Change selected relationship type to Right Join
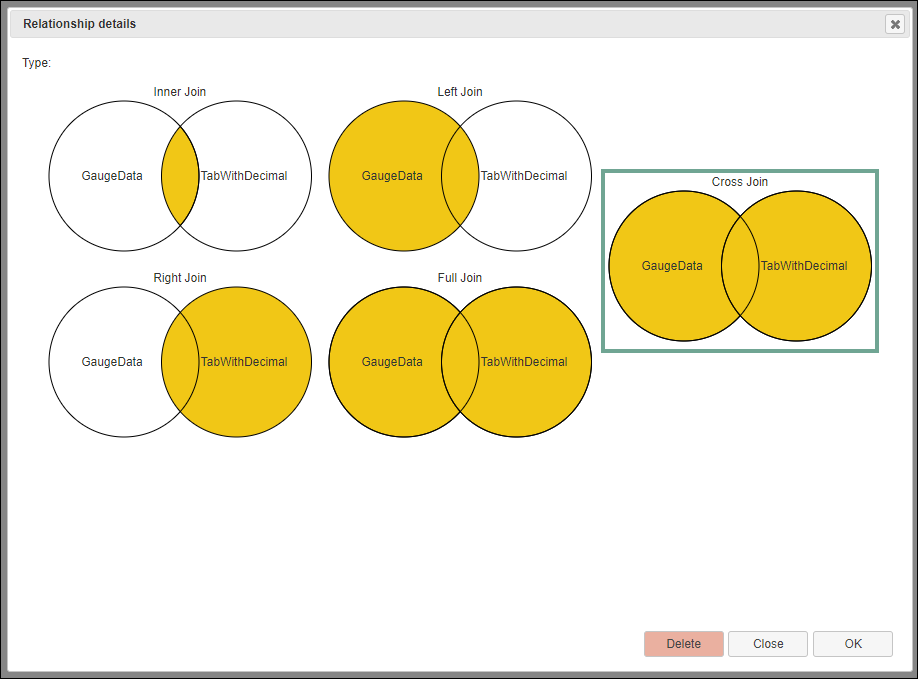Viewport: 918px width, 679px height. pyautogui.click(x=180, y=362)
